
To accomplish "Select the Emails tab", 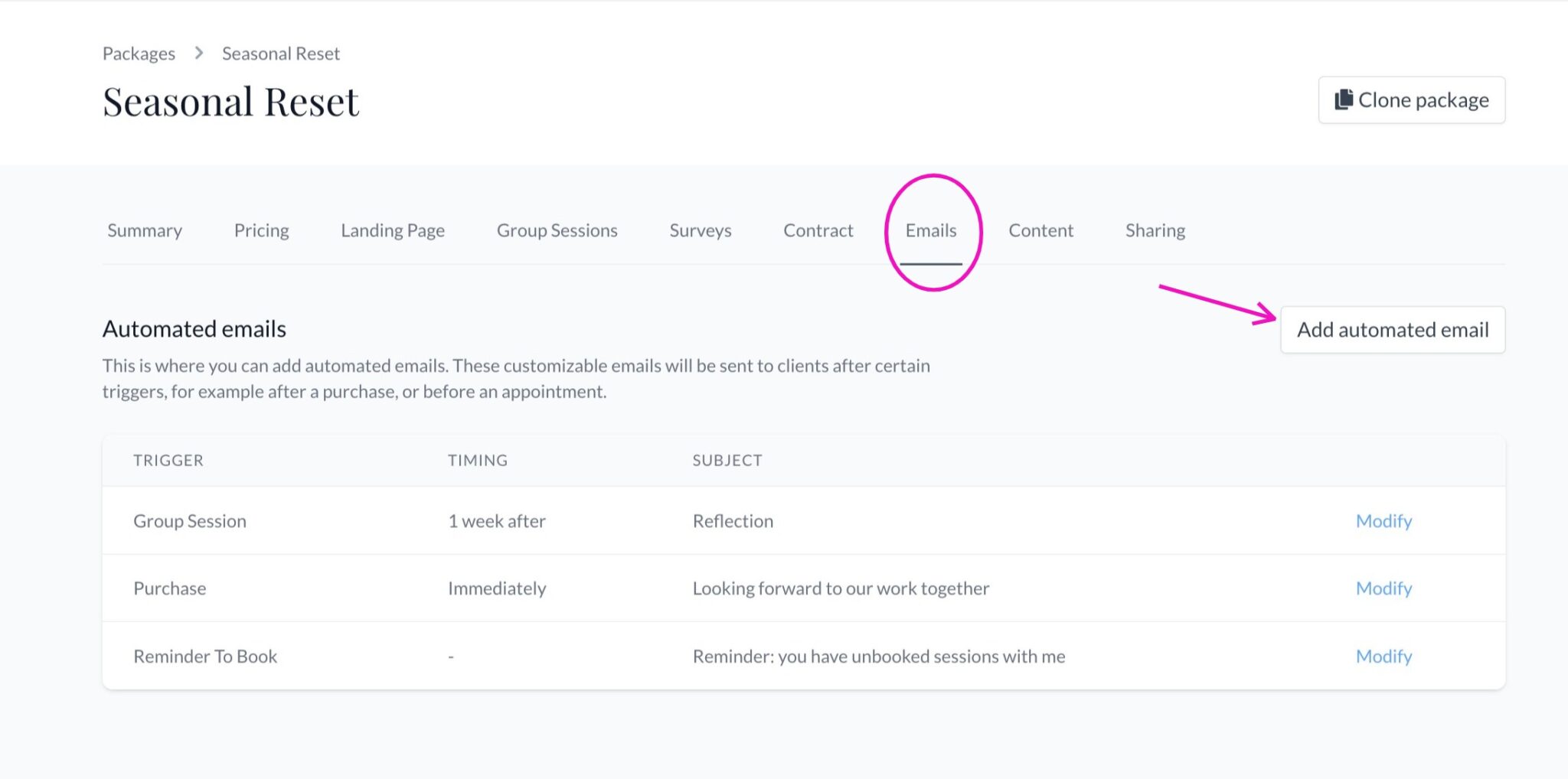I will [930, 230].
